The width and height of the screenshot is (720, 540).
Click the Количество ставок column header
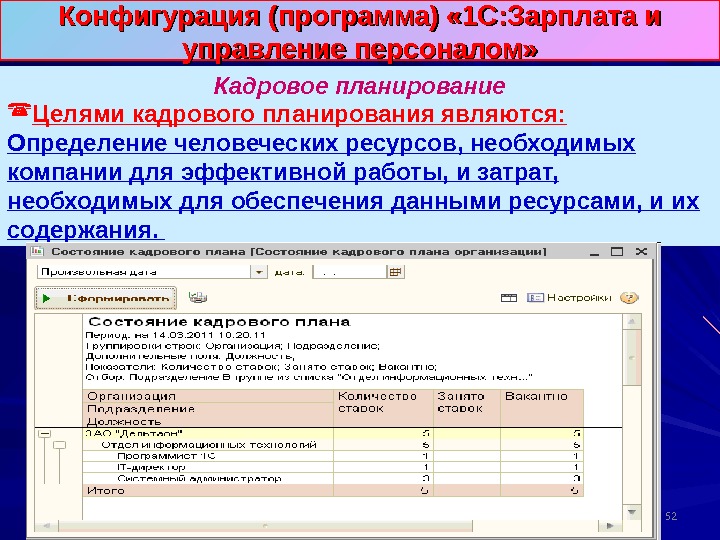[383, 408]
